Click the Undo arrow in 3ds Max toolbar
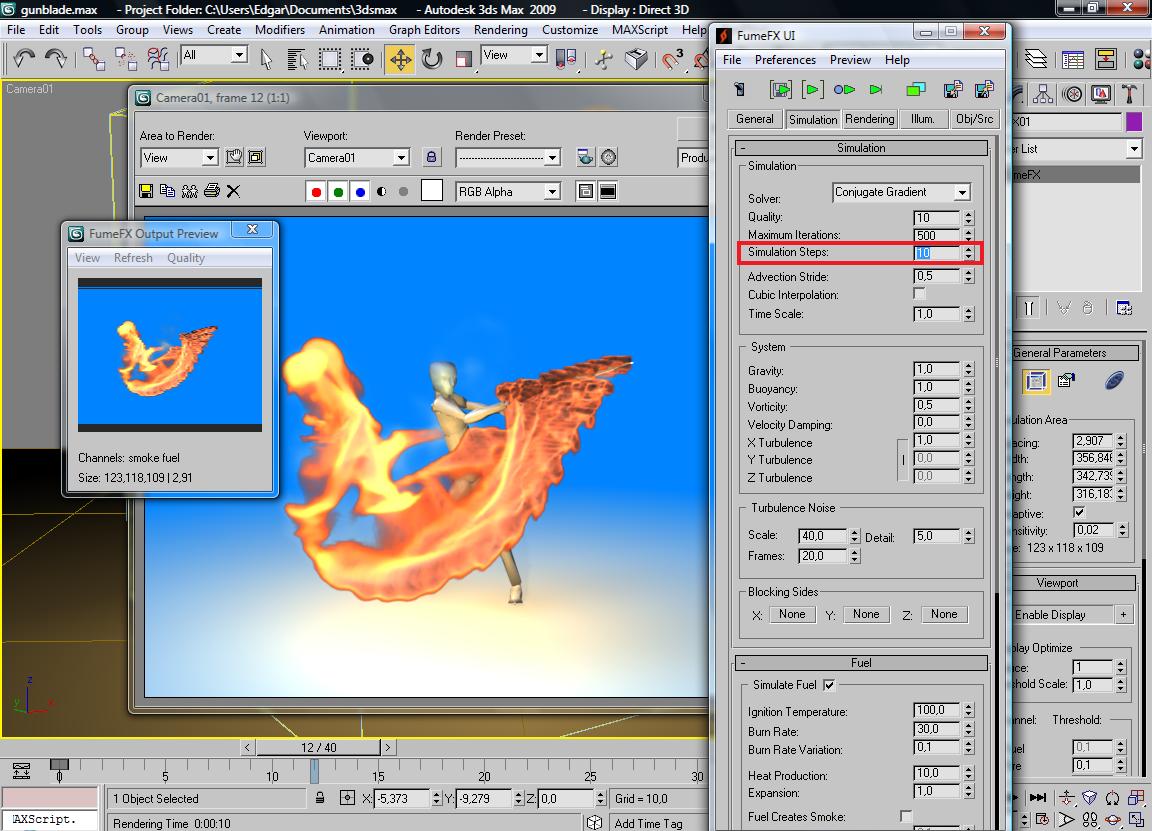Screen dimensions: 1152x831 click(24, 57)
